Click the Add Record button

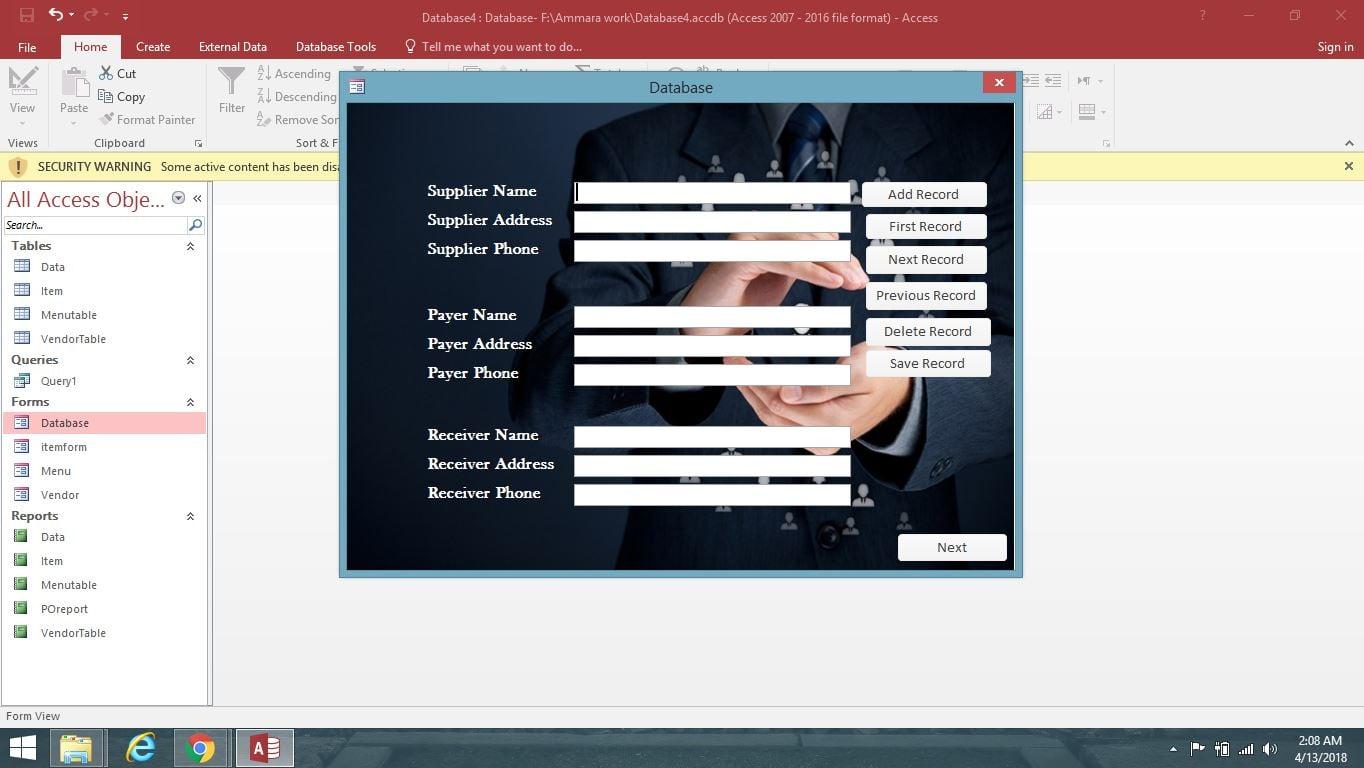(922, 194)
